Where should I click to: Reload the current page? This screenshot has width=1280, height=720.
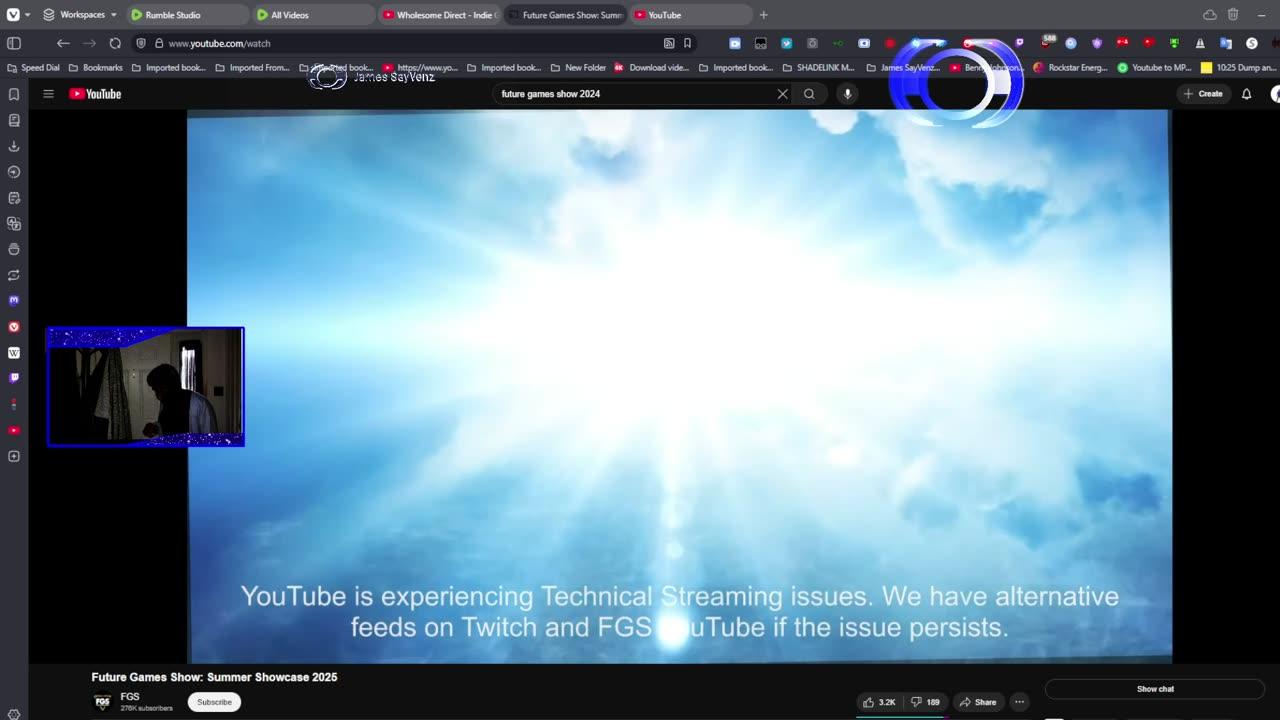(x=115, y=43)
